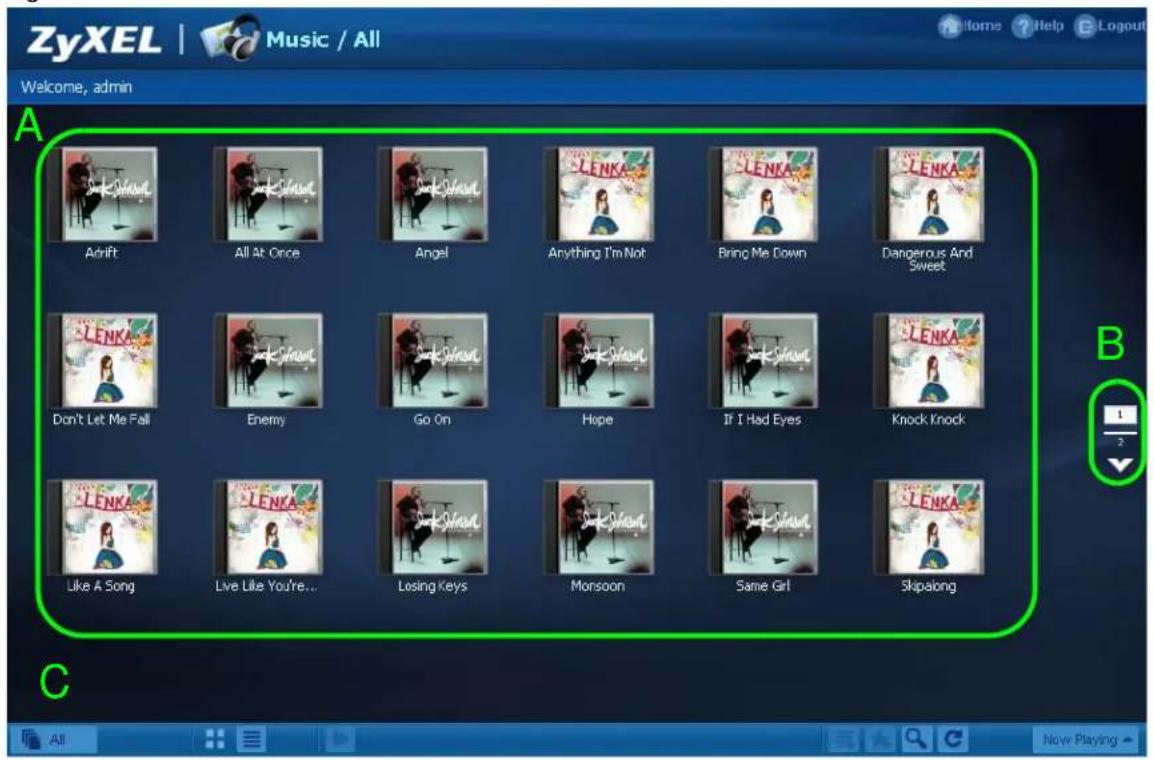Open the Don't Let Me Fall cover
Screen dimensions: 1154x760
pyautogui.click(x=102, y=361)
